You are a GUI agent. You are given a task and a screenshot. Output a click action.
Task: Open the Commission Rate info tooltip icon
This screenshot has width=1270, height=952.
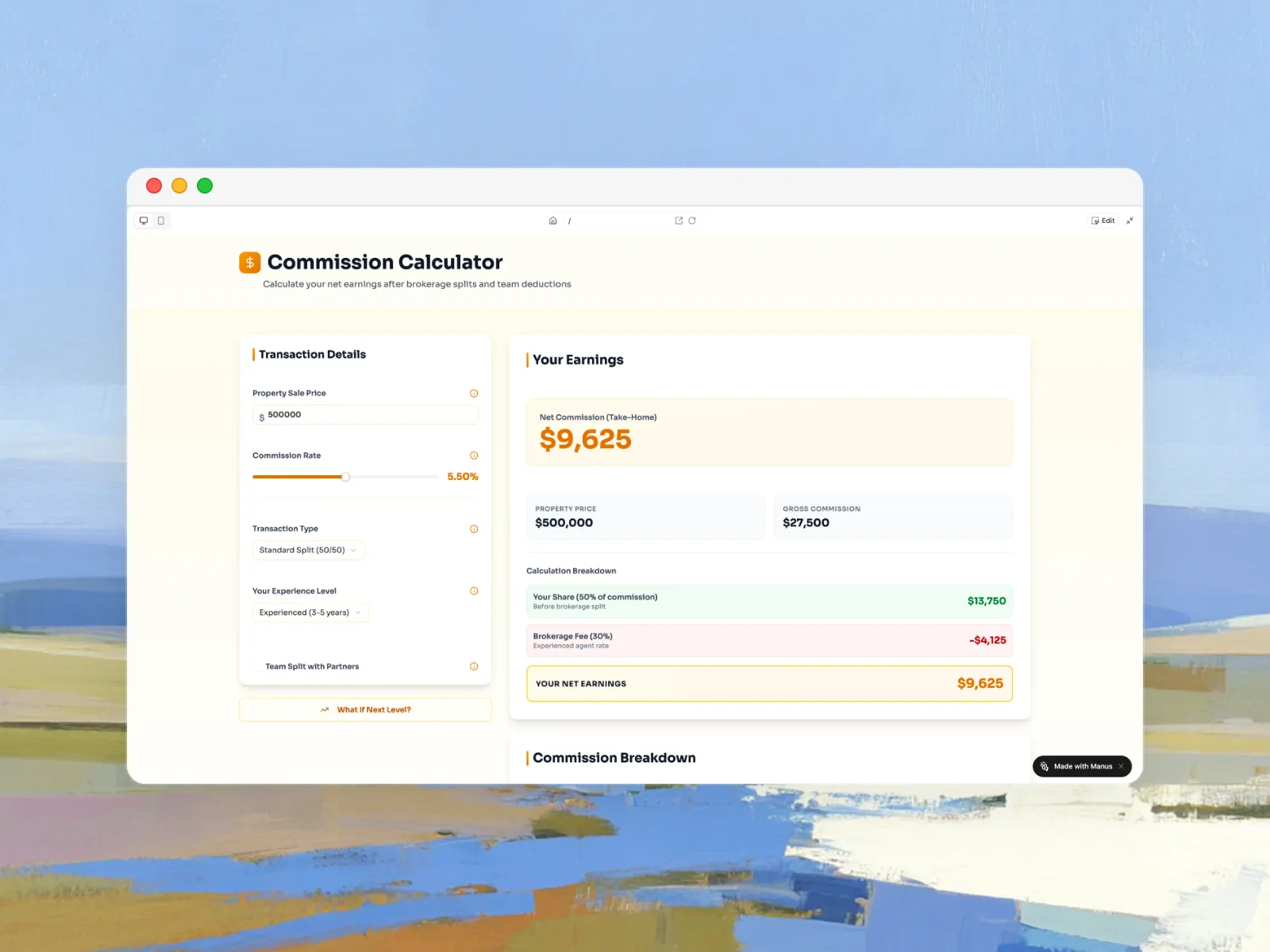click(474, 455)
